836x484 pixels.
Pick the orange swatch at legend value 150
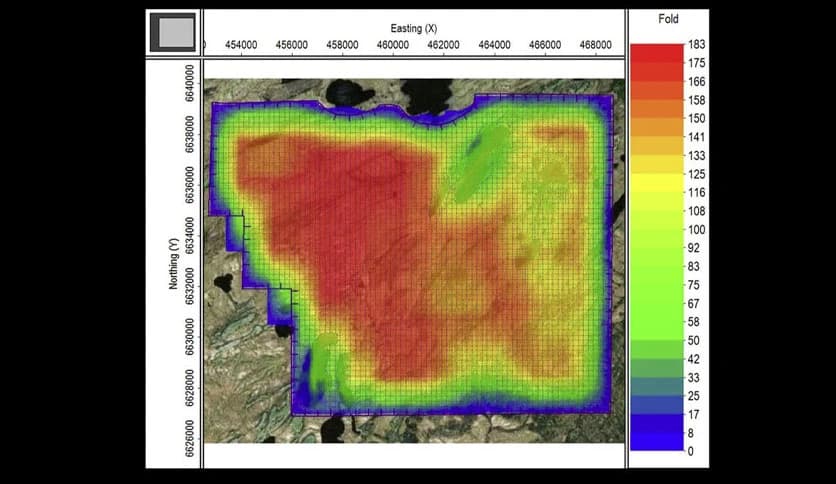point(655,118)
